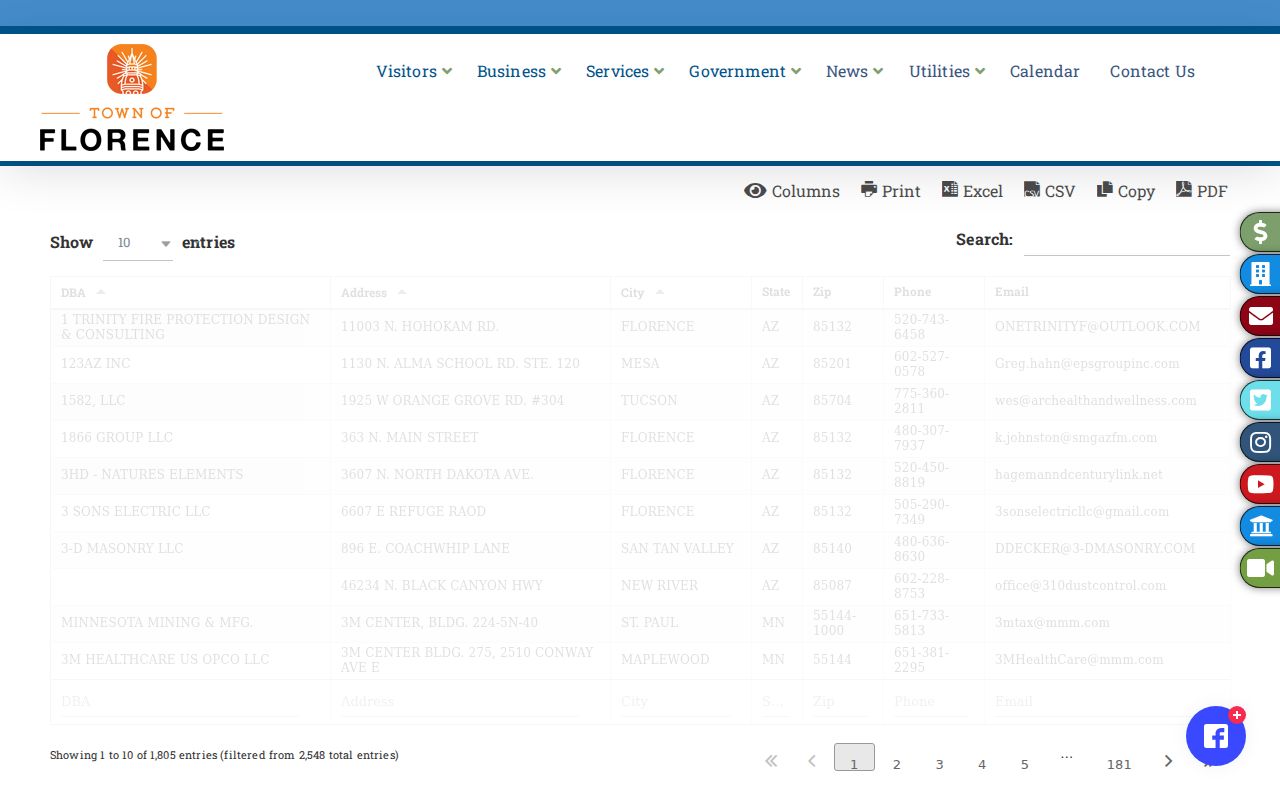This screenshot has width=1280, height=800.
Task: Sort by City column header
Action: coord(680,292)
